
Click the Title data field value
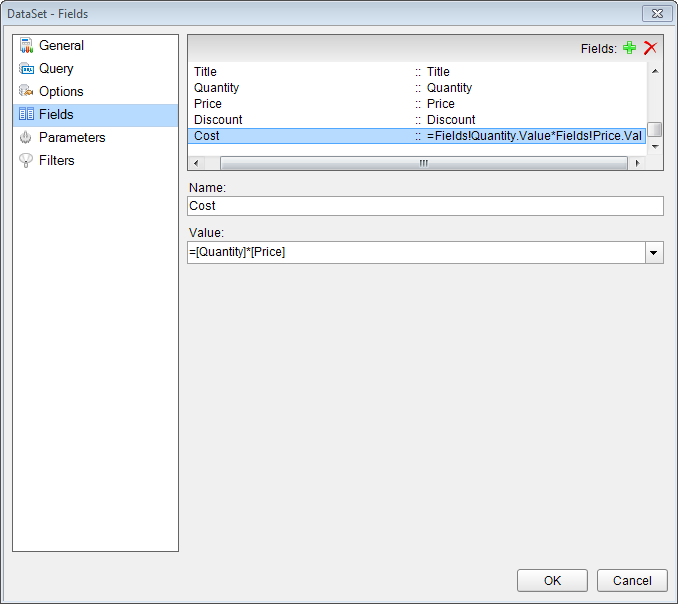(438, 72)
